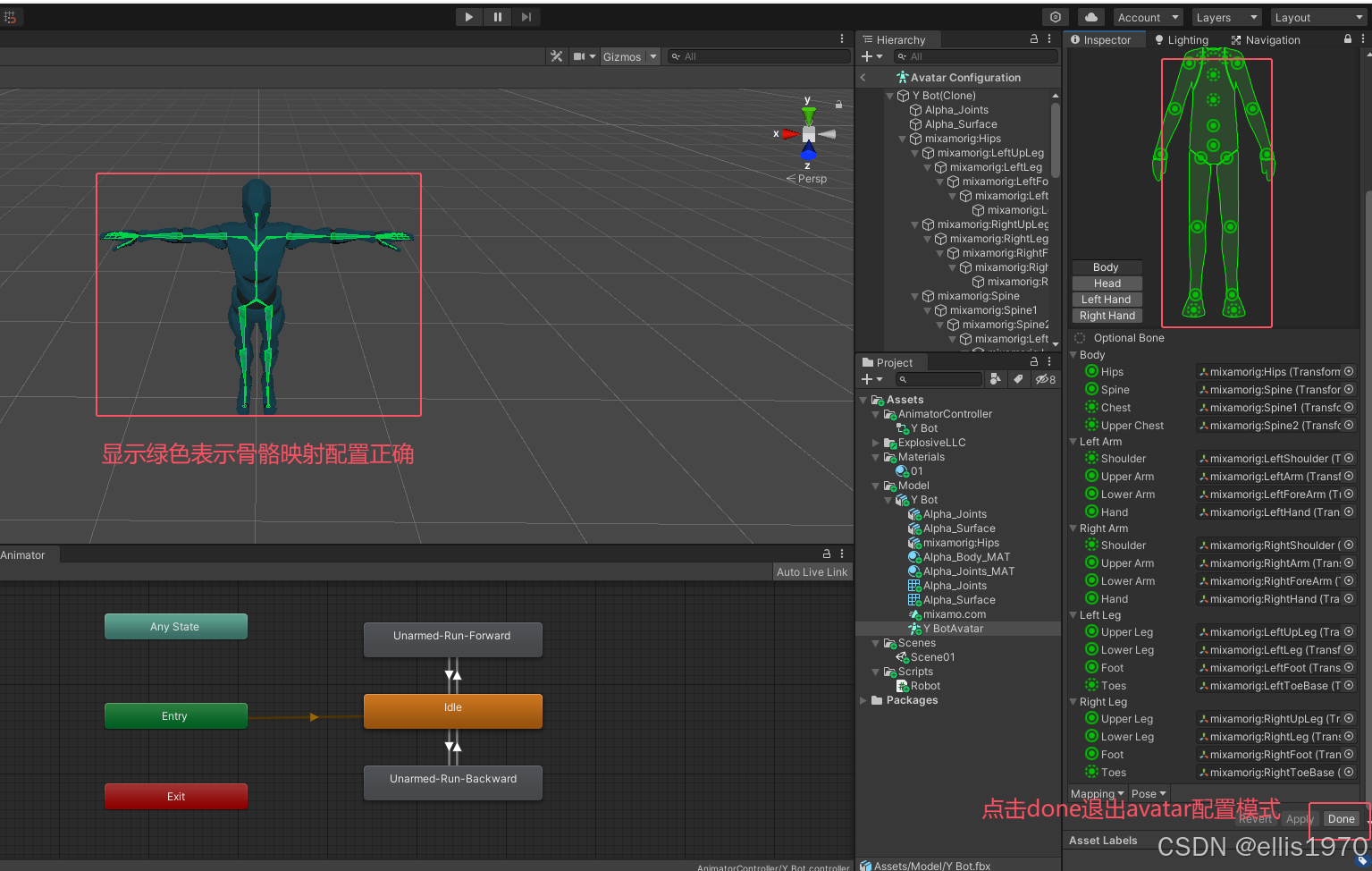Open the camera settings icon in scene toolbar

click(x=579, y=56)
